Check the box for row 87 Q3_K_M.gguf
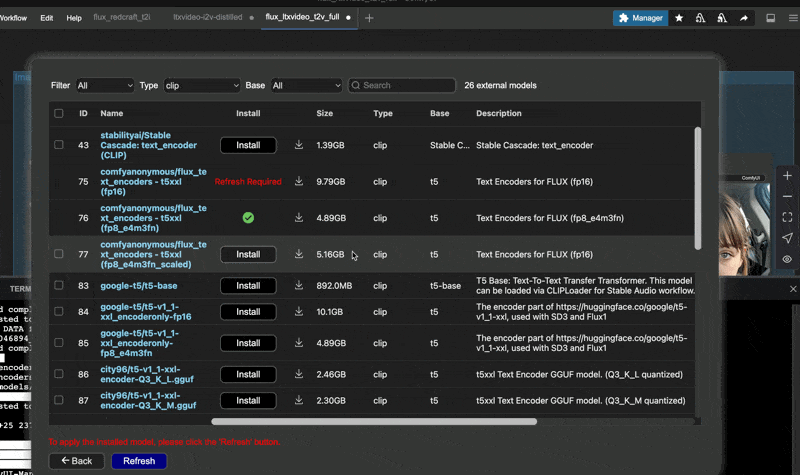Screen dimensions: 800x475 point(59,400)
